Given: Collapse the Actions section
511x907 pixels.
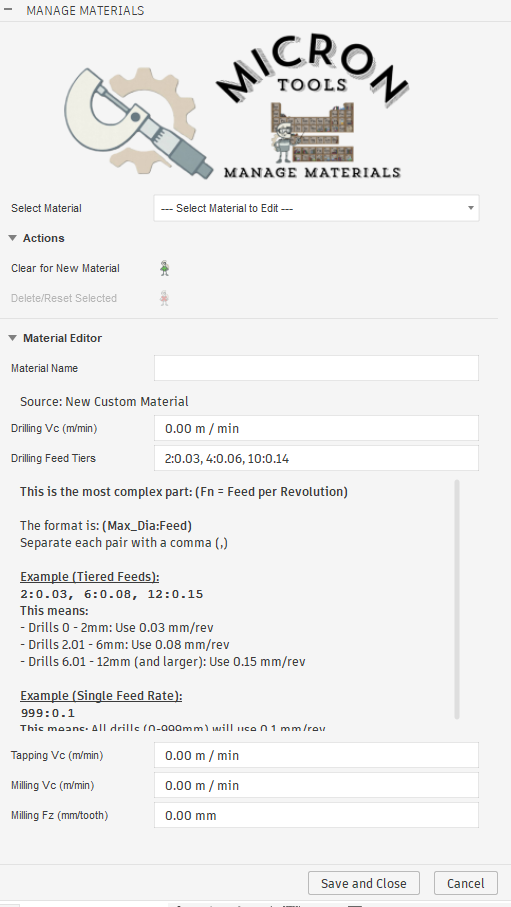Looking at the screenshot, I should 13,238.
